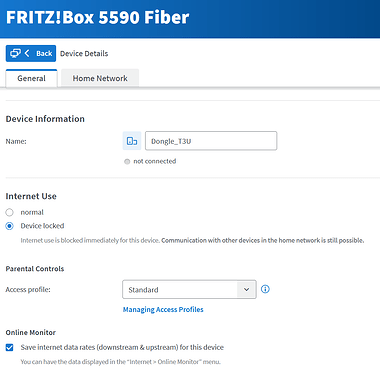The width and height of the screenshot is (380, 374).
Task: Click the 'You can have the data displayed' hint
Action: [121, 362]
